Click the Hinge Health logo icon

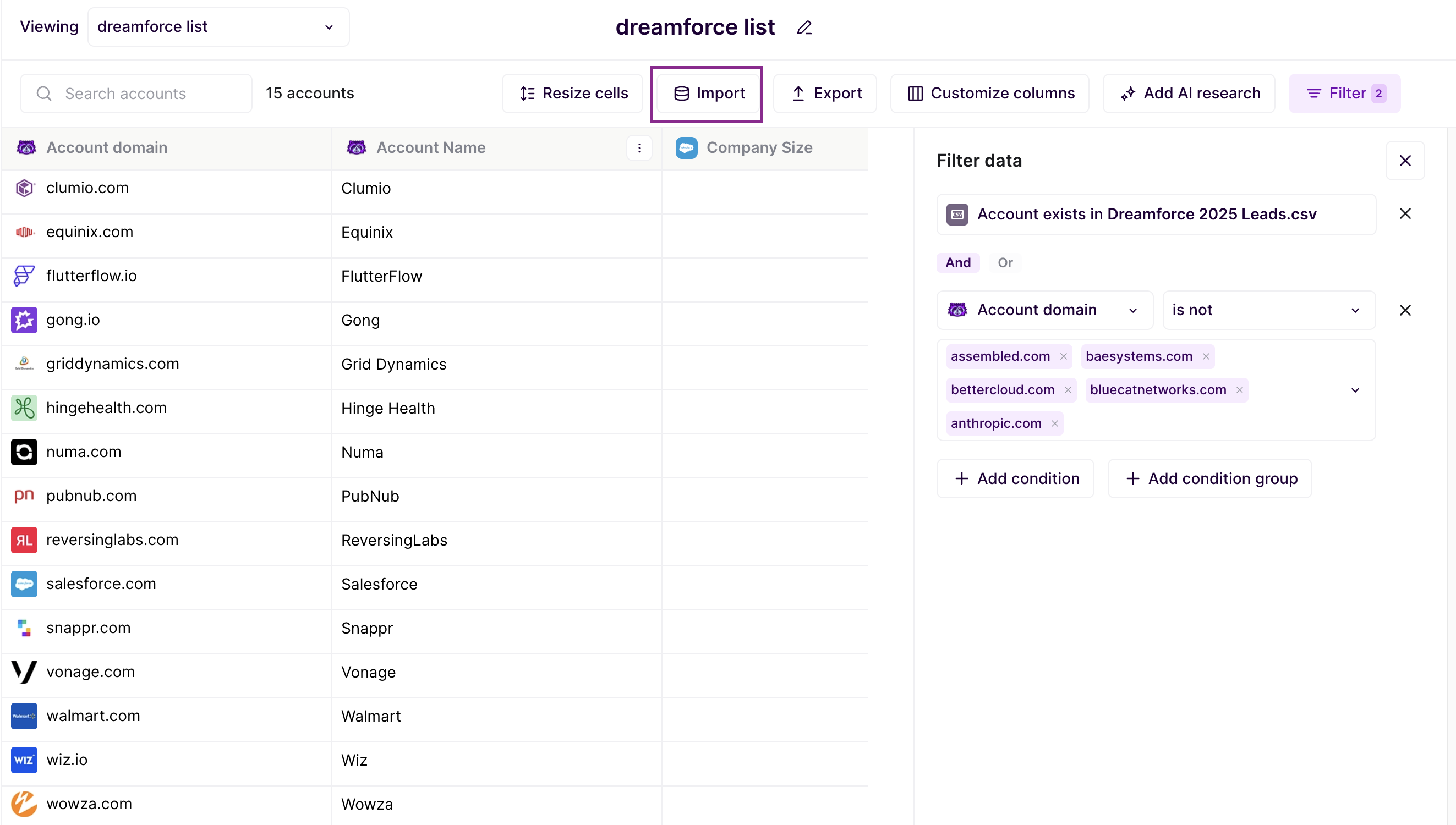(24, 408)
